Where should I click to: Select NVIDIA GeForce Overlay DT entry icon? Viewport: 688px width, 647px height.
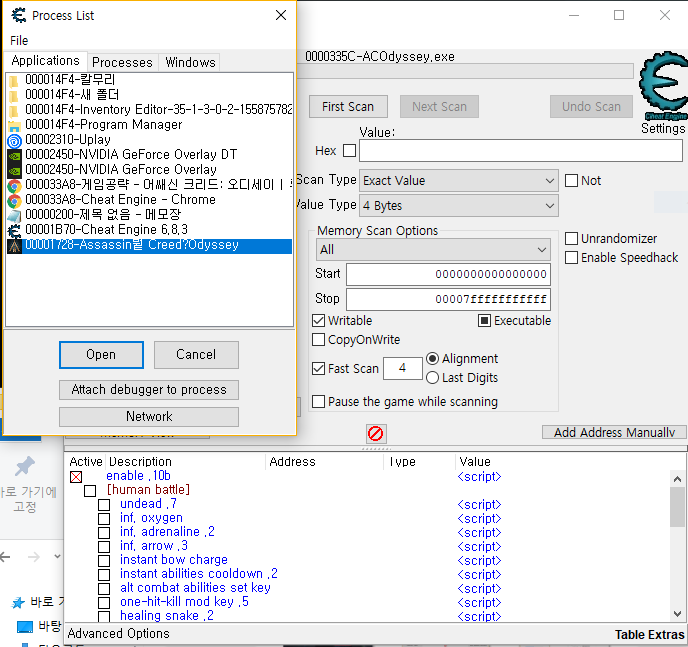[x=14, y=155]
